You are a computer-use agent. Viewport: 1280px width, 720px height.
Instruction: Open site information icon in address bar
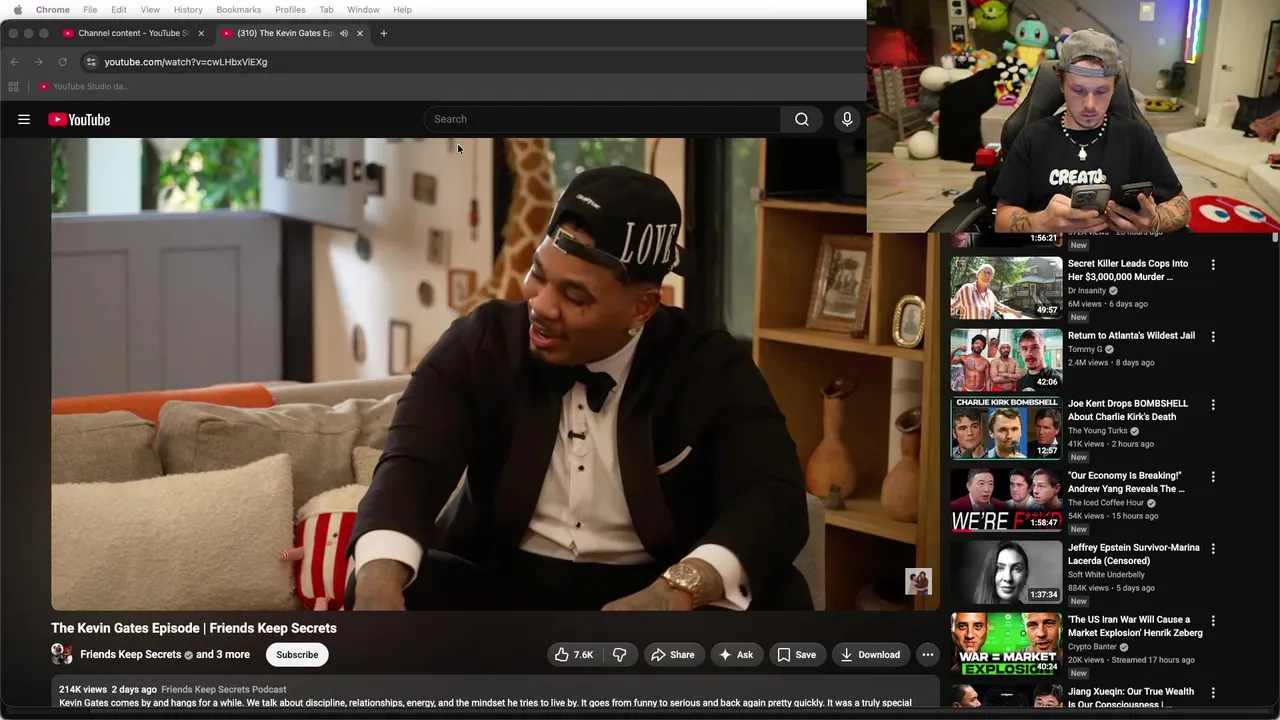pos(91,62)
